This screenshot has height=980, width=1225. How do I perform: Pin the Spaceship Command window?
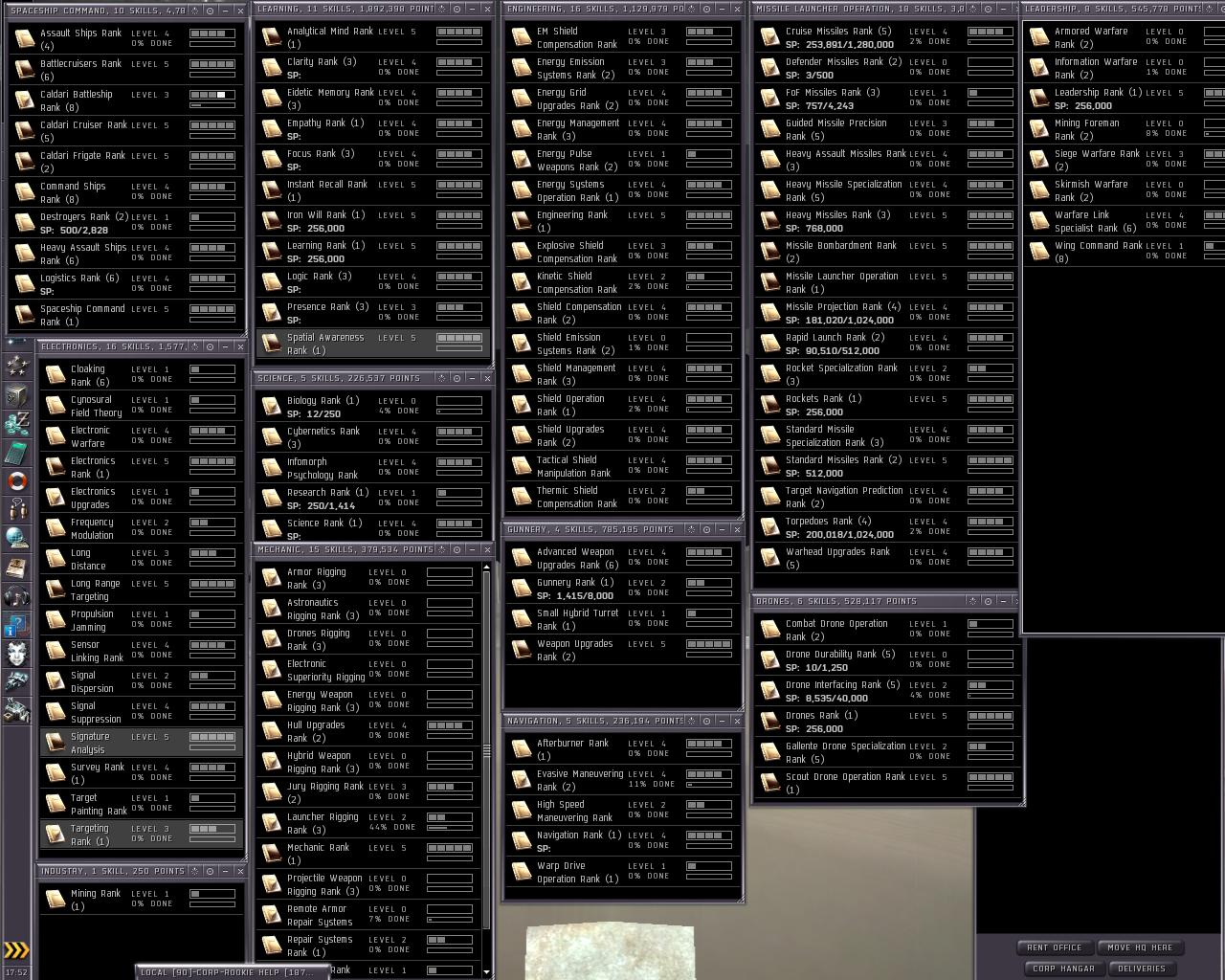coord(195,10)
